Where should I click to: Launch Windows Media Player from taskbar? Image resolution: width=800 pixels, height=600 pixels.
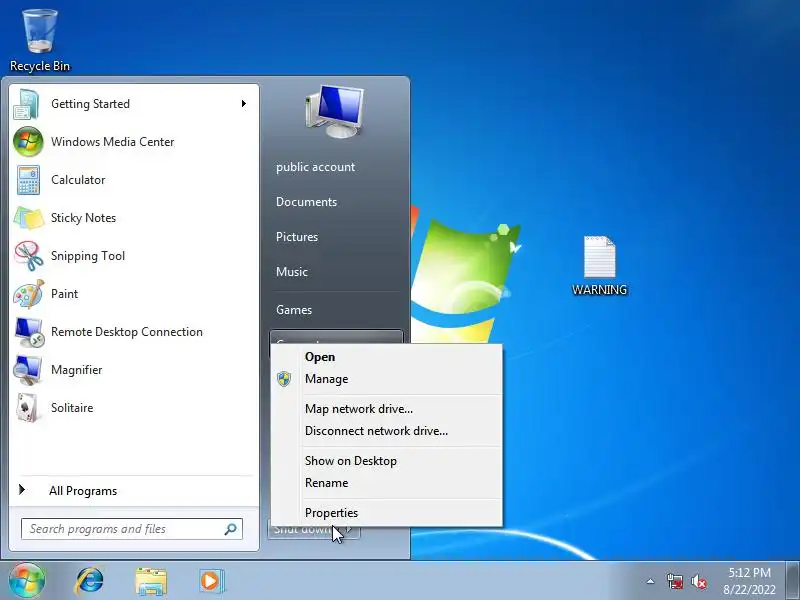click(211, 581)
